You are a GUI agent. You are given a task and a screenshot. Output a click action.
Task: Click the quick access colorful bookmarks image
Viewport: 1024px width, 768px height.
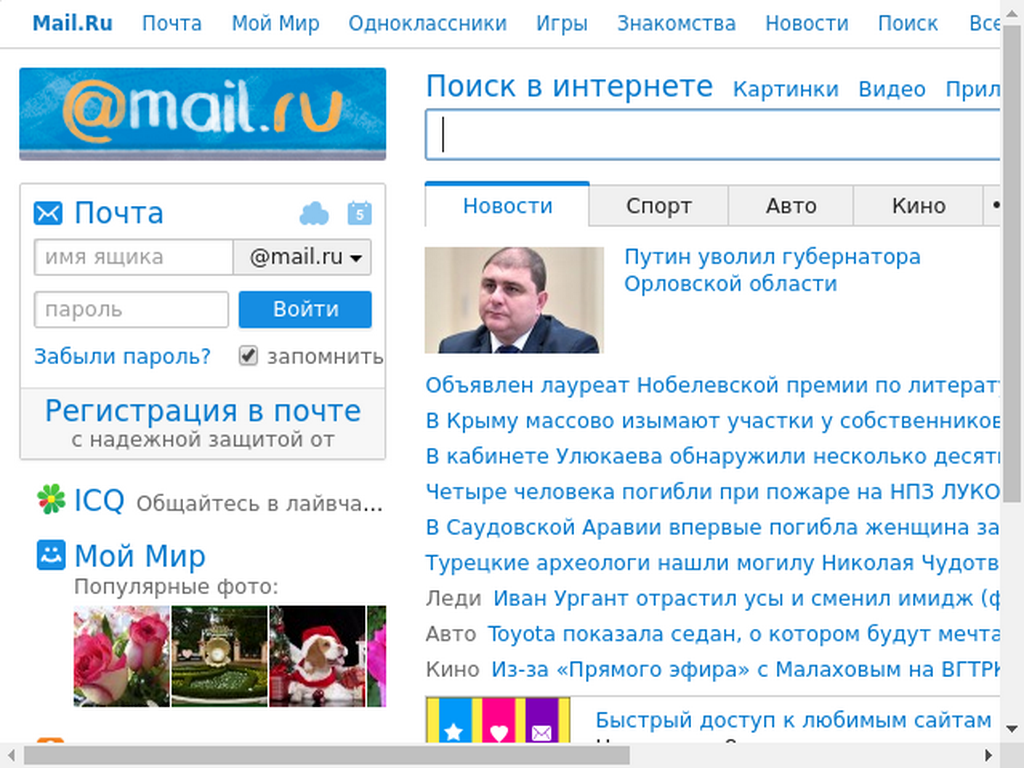pos(498,720)
